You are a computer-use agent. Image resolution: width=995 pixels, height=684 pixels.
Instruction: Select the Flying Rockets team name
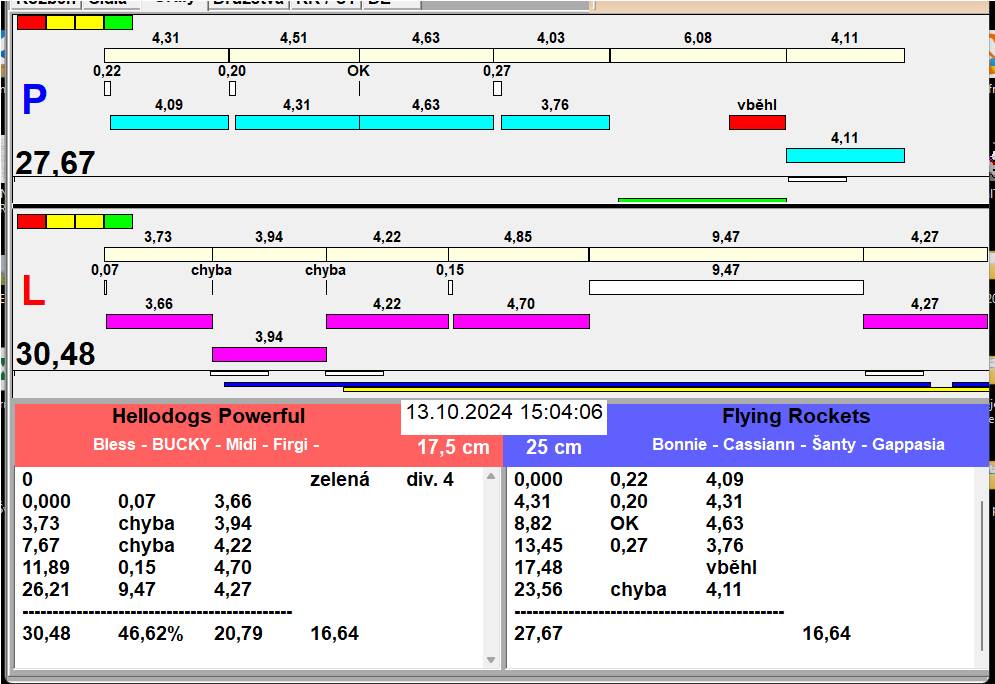coord(796,416)
